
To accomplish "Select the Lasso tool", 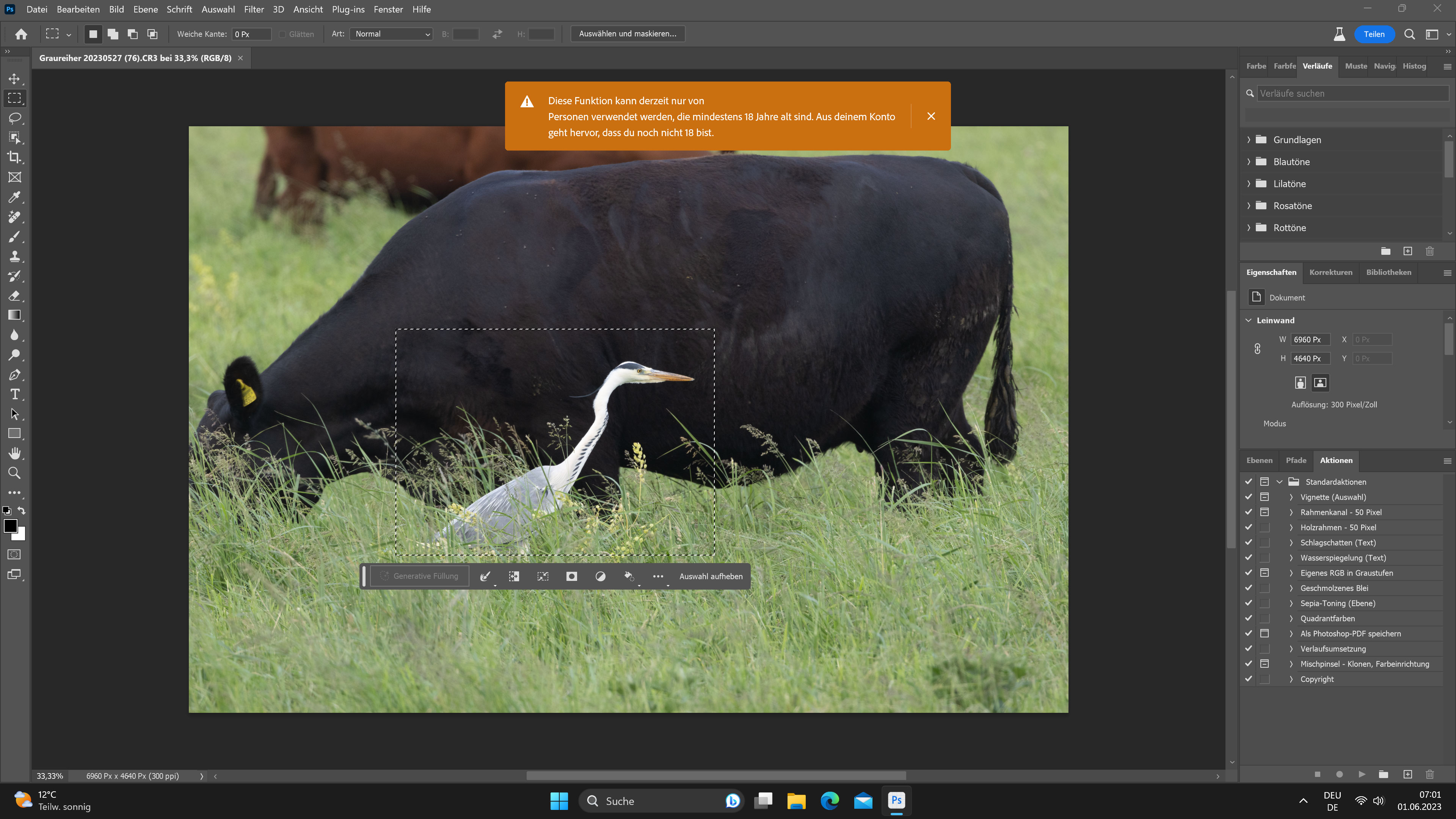I will click(x=15, y=118).
